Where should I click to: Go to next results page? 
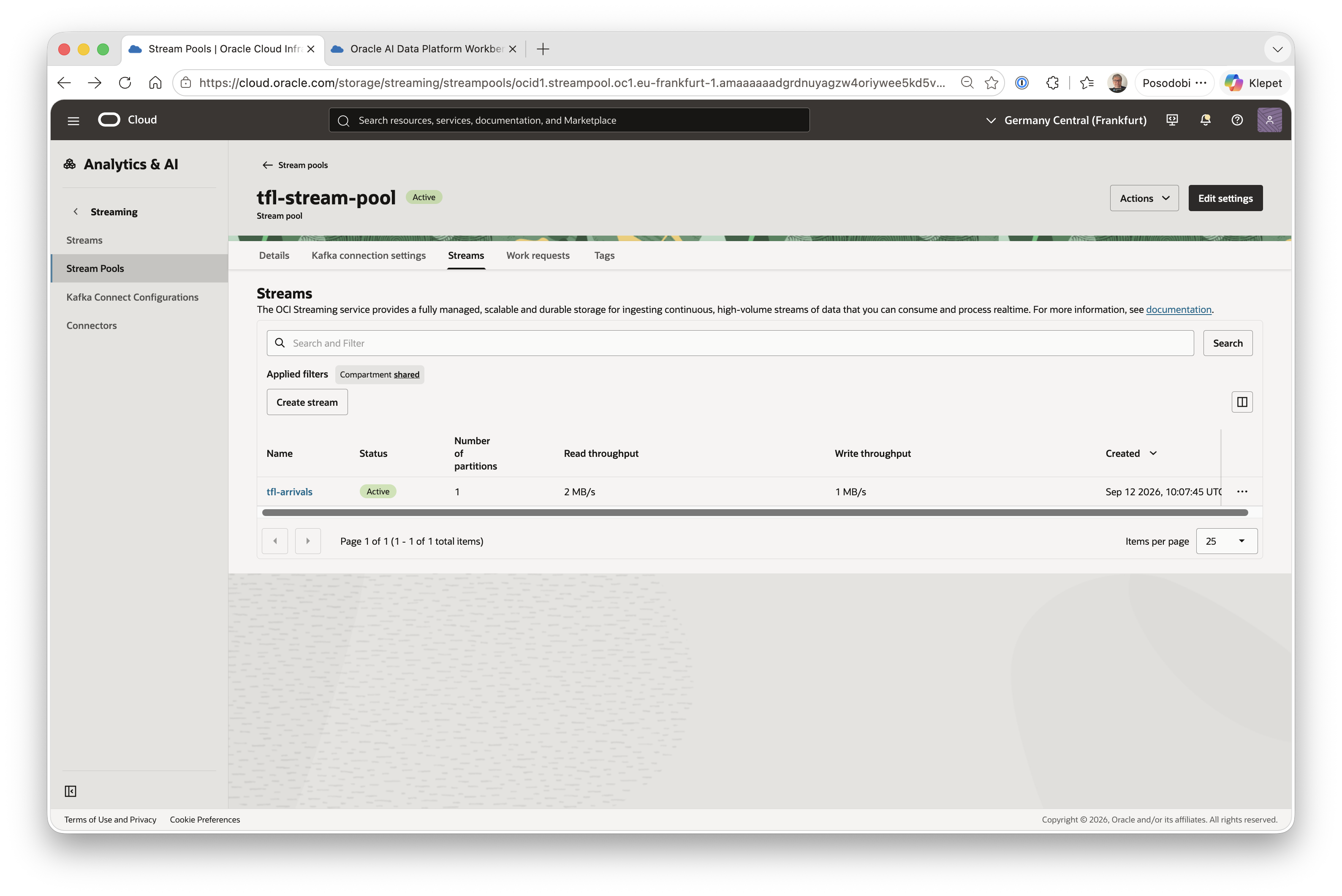click(307, 540)
